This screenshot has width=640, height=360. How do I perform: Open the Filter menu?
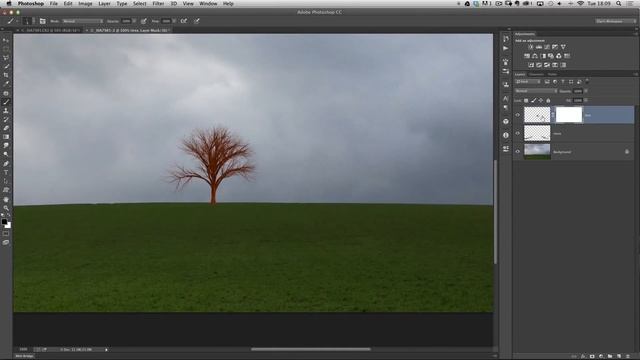pos(158,4)
